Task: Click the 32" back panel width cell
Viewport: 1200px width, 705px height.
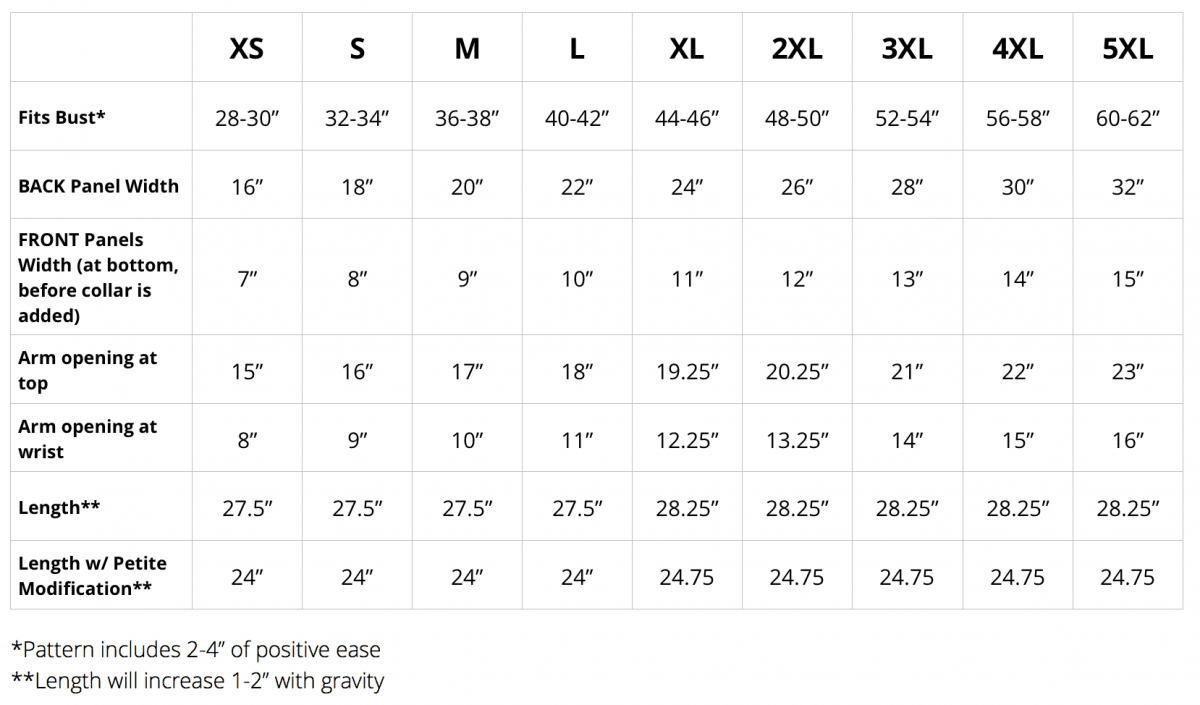Action: [x=1127, y=187]
